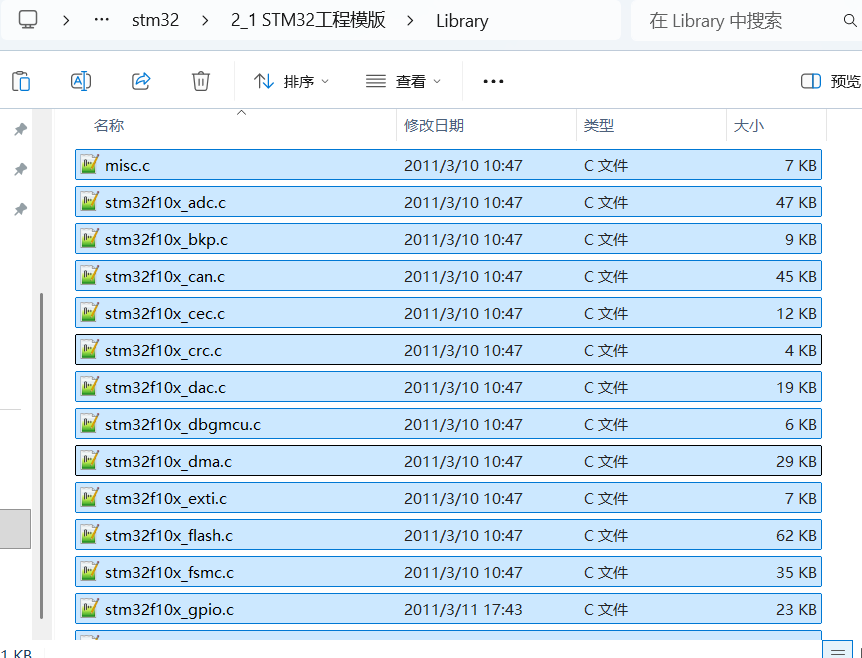Click the share toolbar icon

click(x=141, y=81)
